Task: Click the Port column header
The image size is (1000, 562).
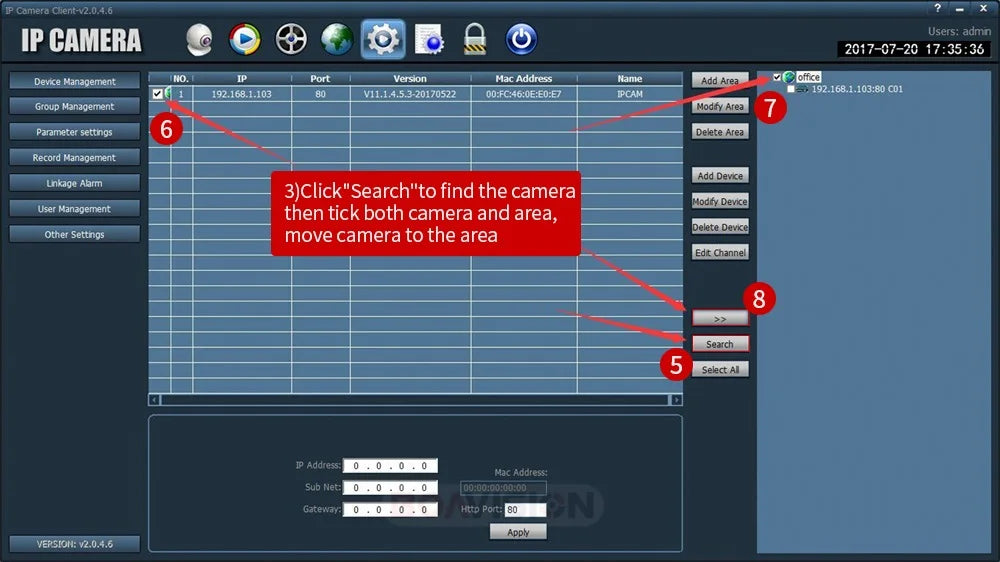Action: pos(320,78)
